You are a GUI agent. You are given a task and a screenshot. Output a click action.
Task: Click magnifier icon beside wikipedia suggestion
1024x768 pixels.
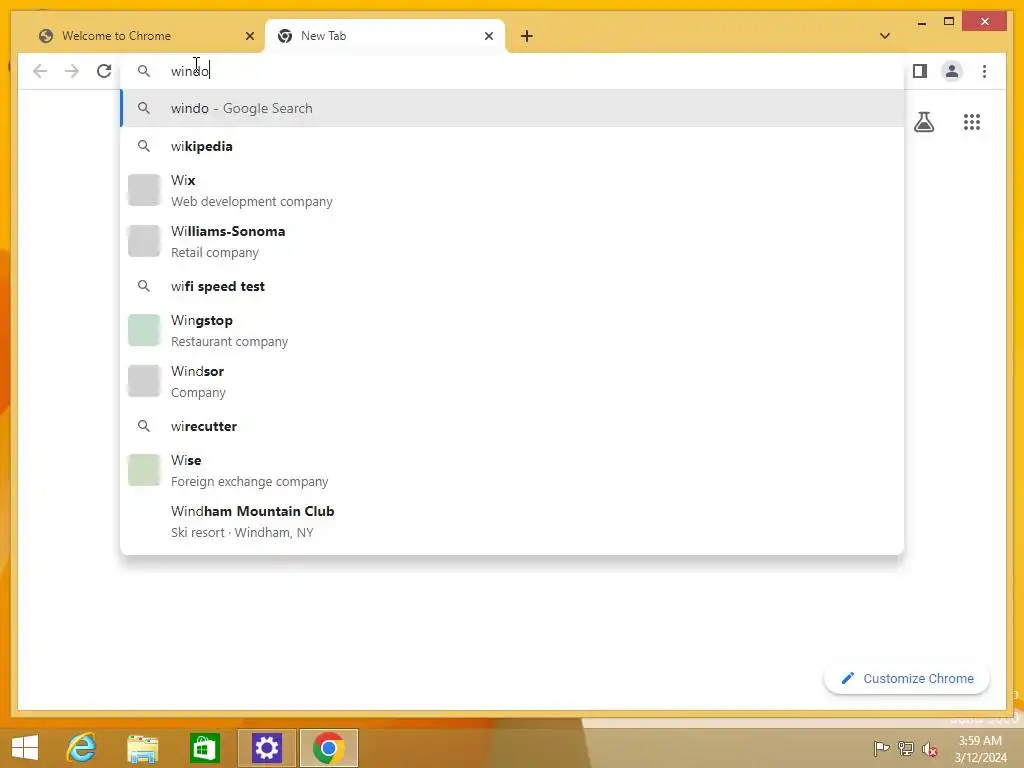click(144, 146)
